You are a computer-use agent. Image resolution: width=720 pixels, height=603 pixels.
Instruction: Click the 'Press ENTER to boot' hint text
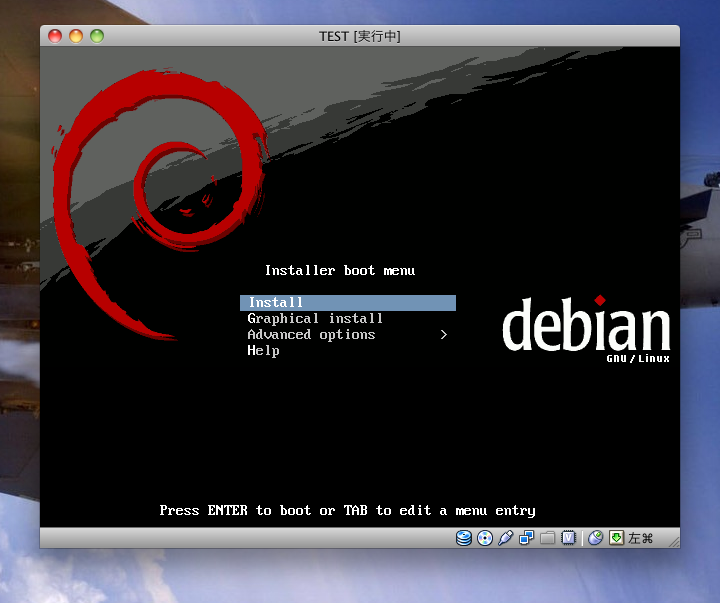(x=348, y=511)
